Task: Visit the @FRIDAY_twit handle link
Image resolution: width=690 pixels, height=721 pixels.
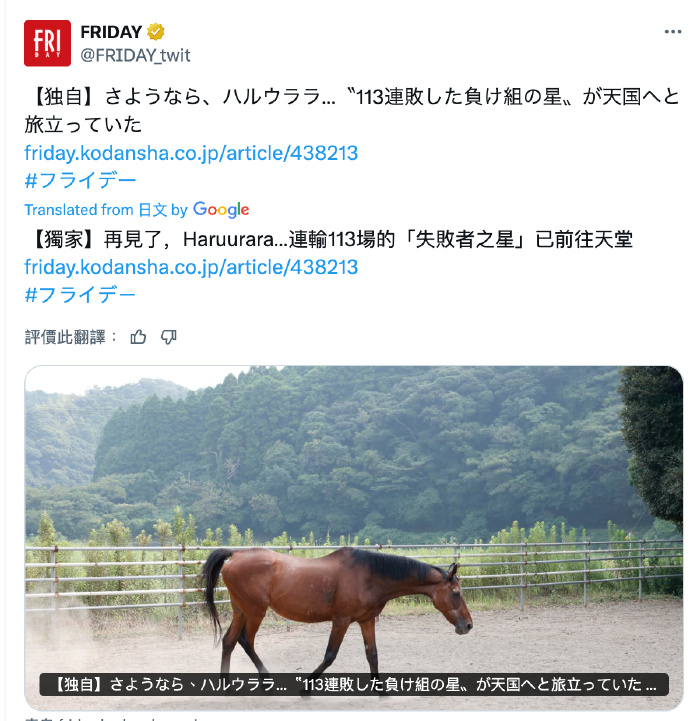Action: [x=135, y=55]
